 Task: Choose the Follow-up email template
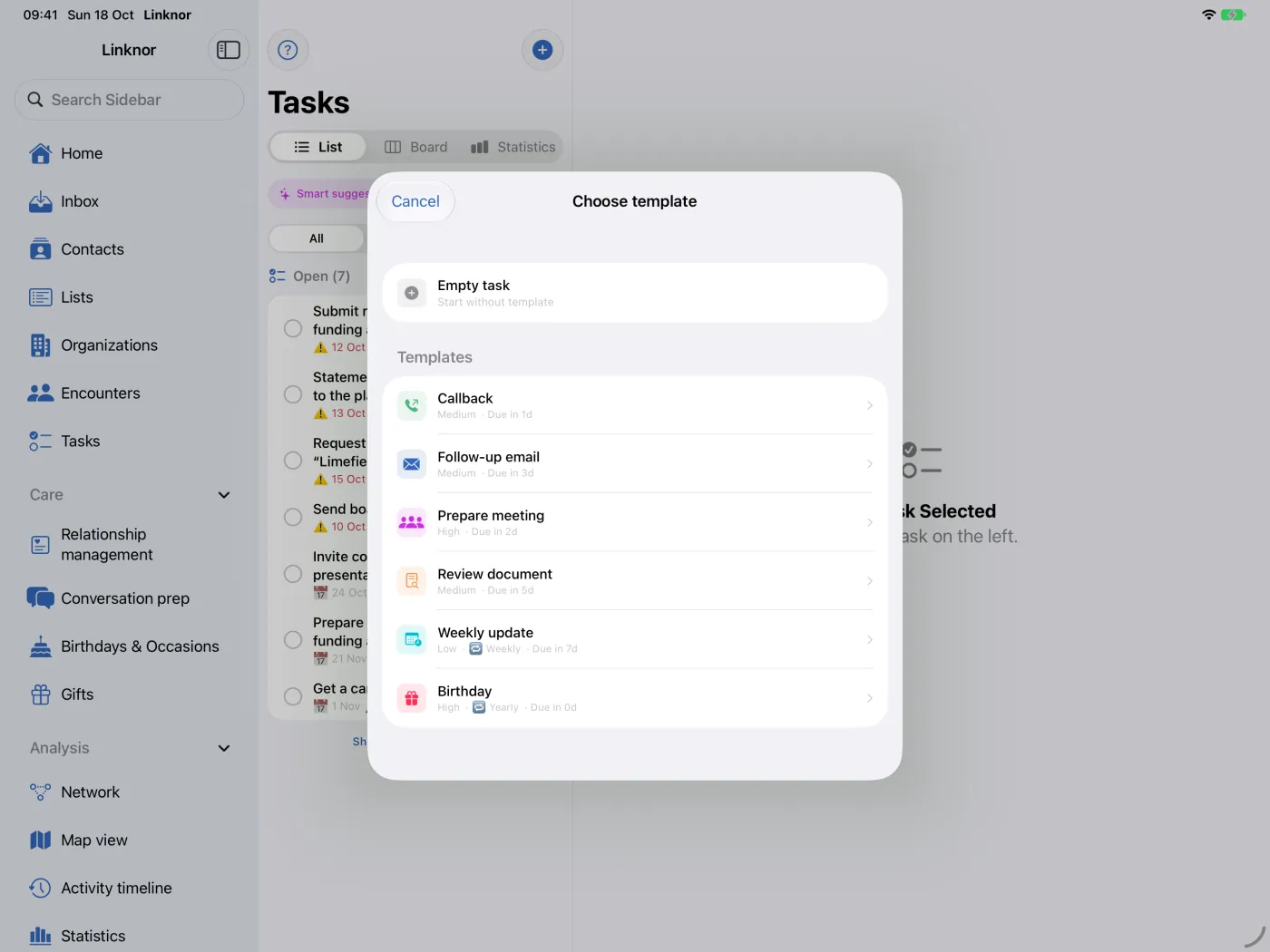coord(635,464)
